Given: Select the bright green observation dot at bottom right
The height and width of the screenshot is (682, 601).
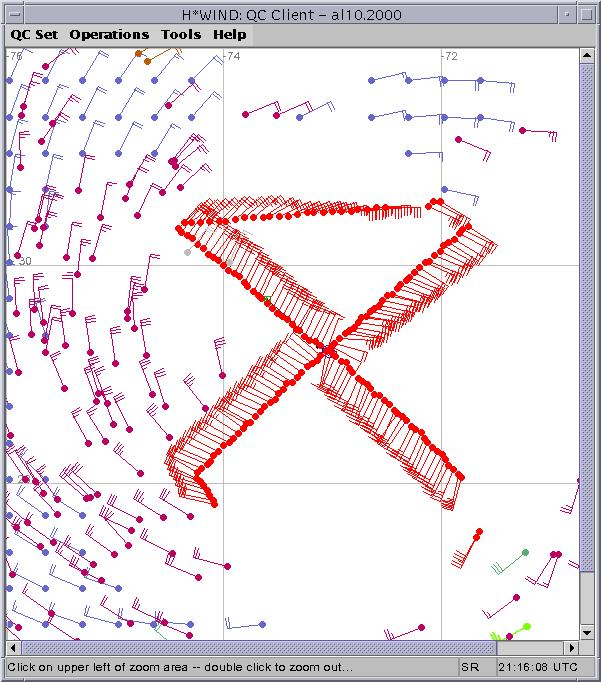Looking at the screenshot, I should click(x=526, y=627).
